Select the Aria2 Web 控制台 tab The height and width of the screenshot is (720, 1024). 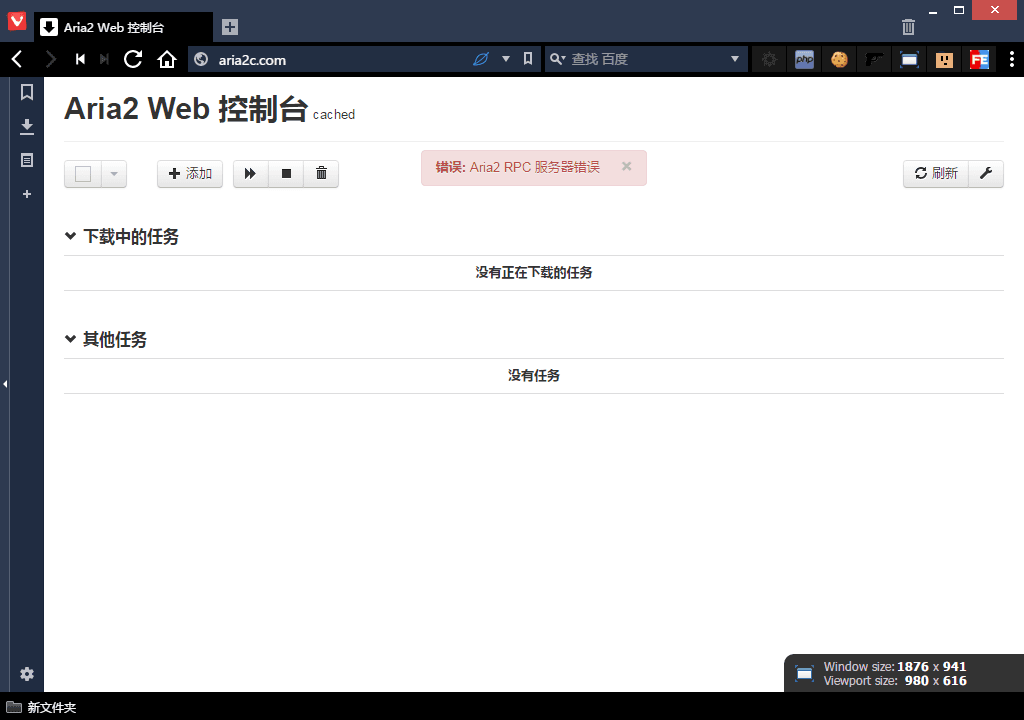click(123, 27)
